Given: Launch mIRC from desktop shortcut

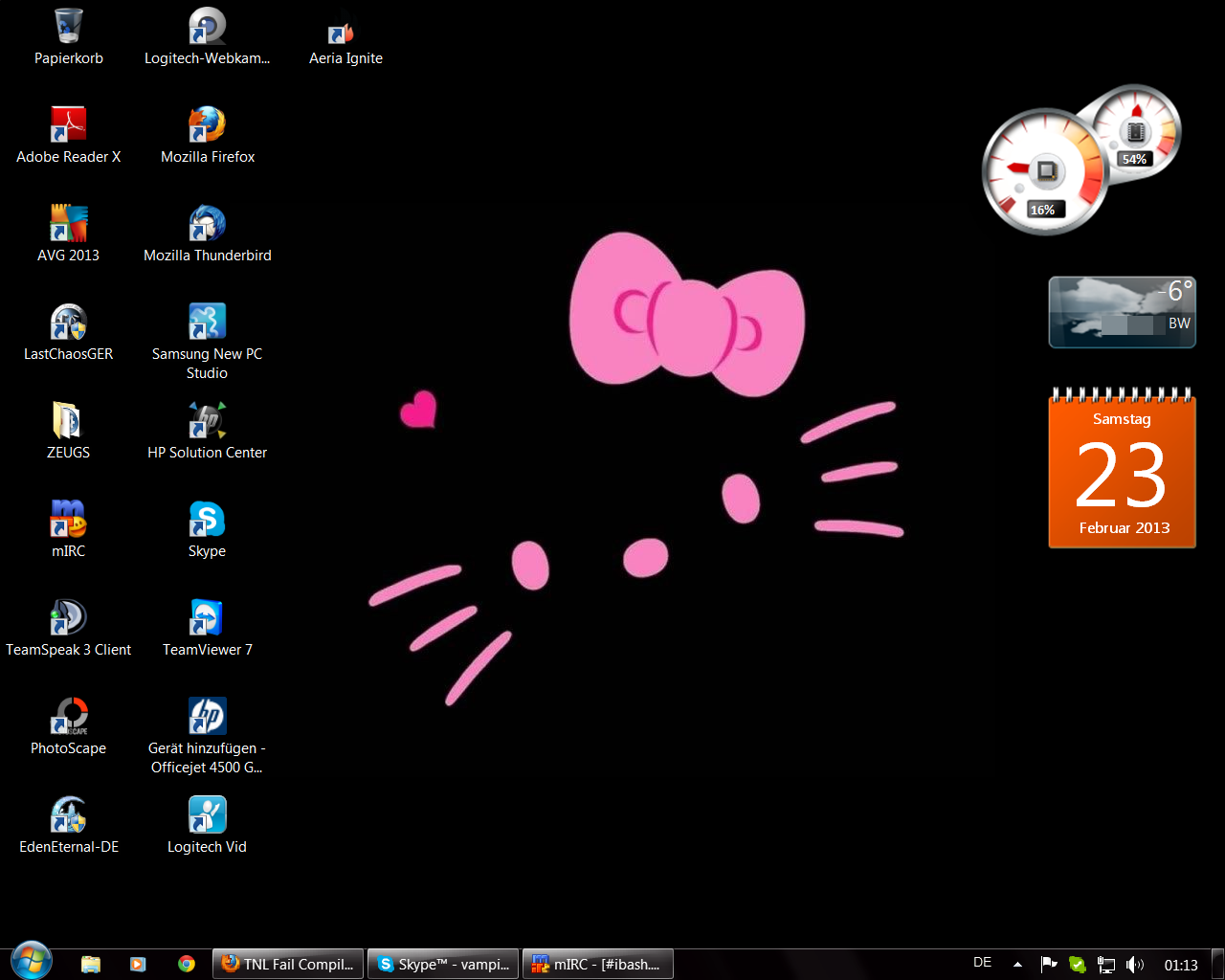Looking at the screenshot, I should (x=69, y=529).
